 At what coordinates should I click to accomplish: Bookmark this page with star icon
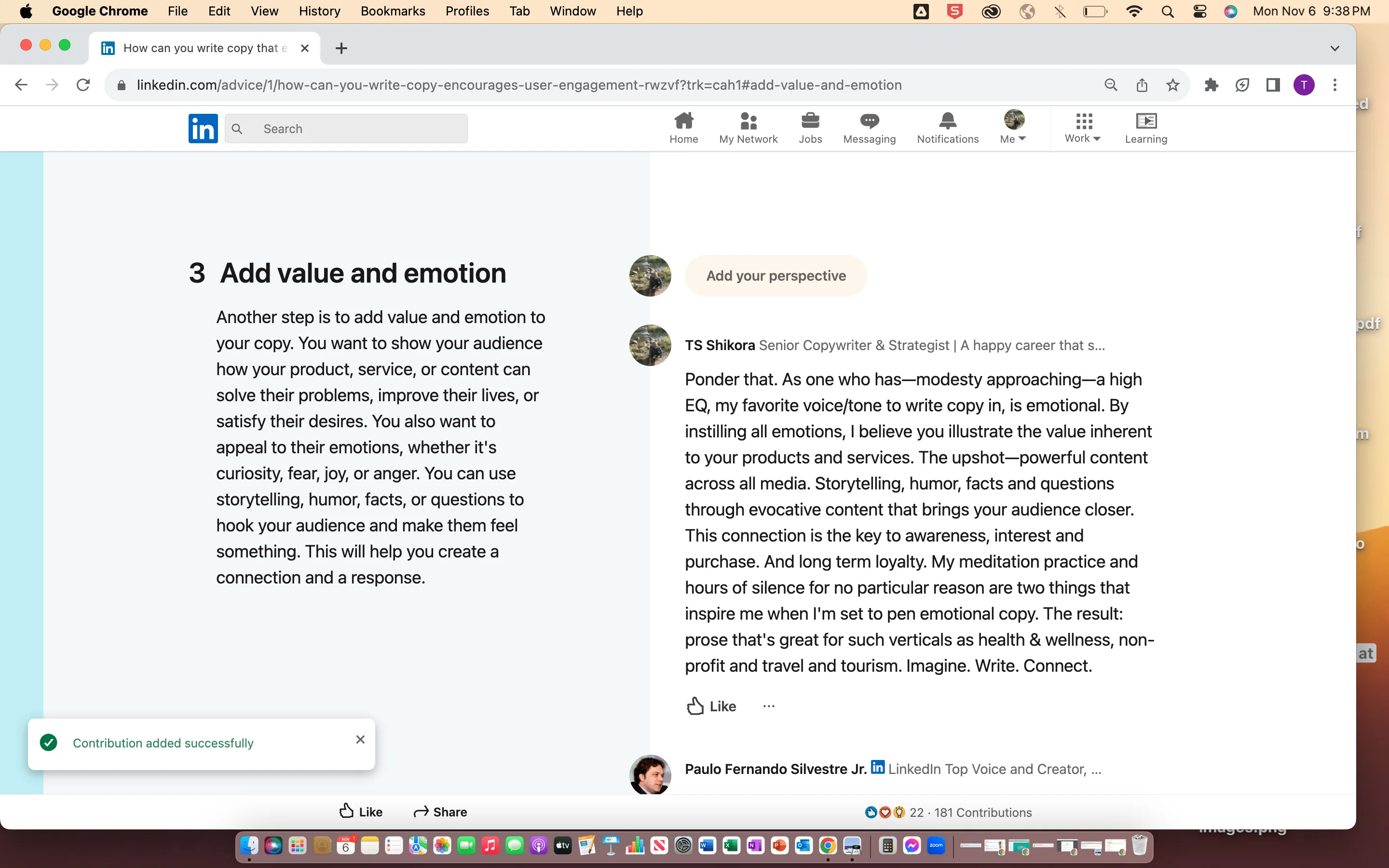pos(1172,85)
